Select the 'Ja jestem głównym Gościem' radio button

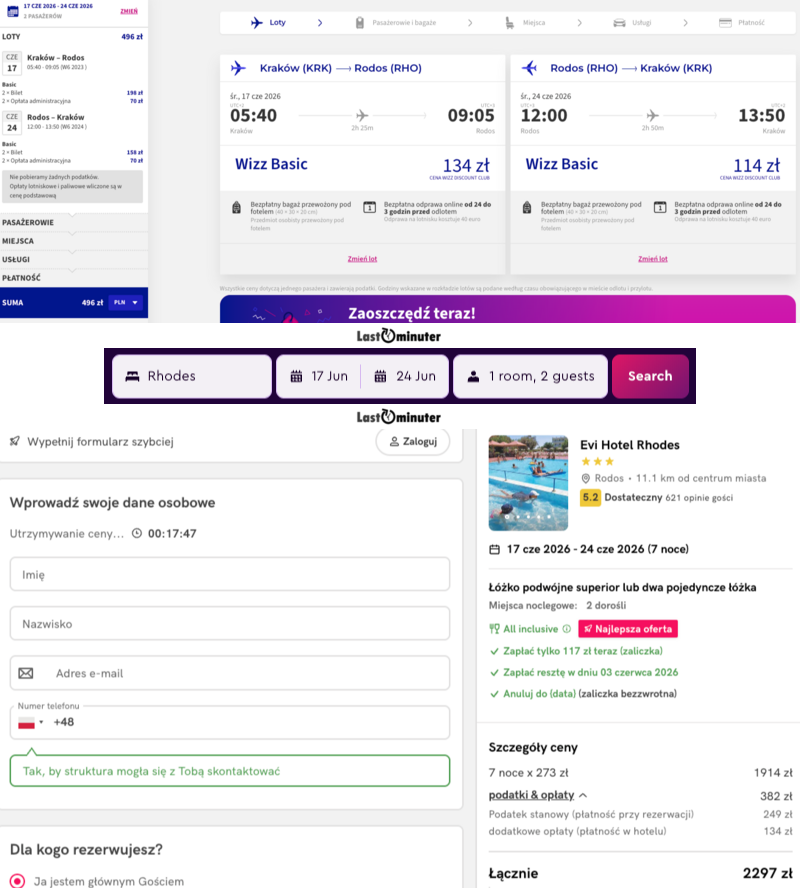17,881
